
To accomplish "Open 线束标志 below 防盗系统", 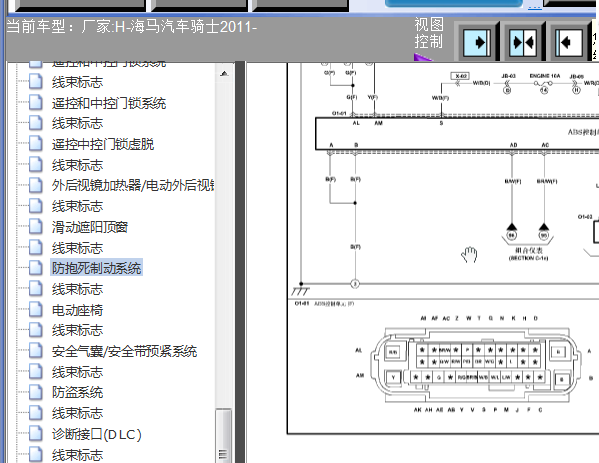I will (78, 413).
